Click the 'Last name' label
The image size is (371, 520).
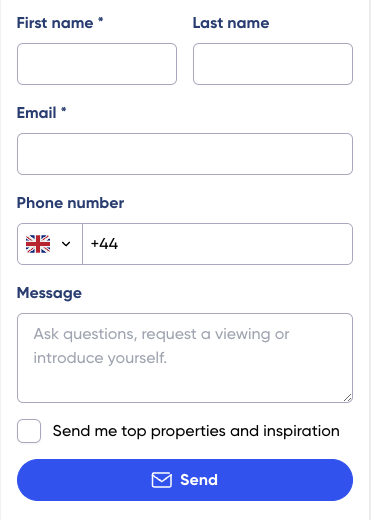[231, 23]
